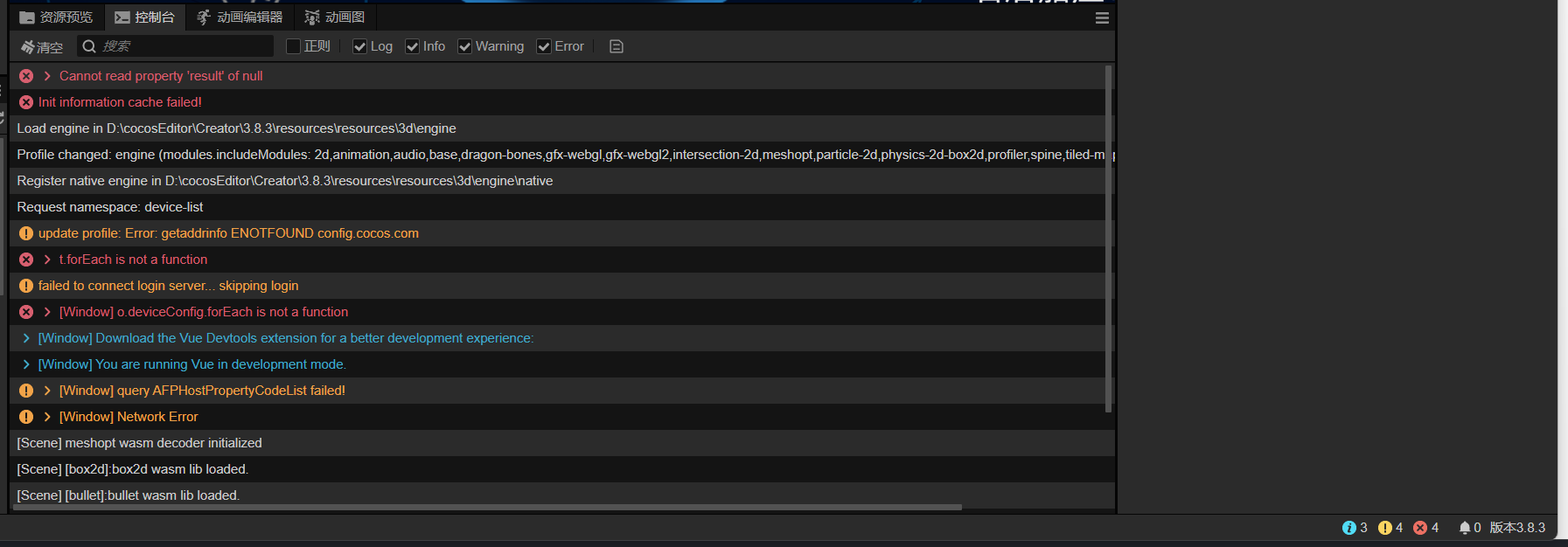Toggle the Error filter checkbox

[544, 46]
